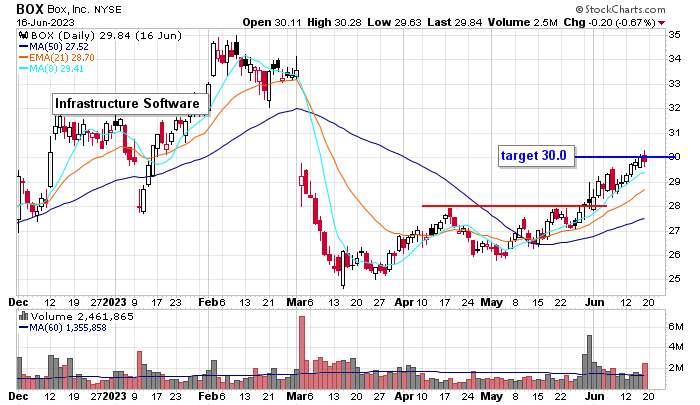Click the red down-arrow change indicator
700x405 pixels.
pyautogui.click(x=662, y=23)
